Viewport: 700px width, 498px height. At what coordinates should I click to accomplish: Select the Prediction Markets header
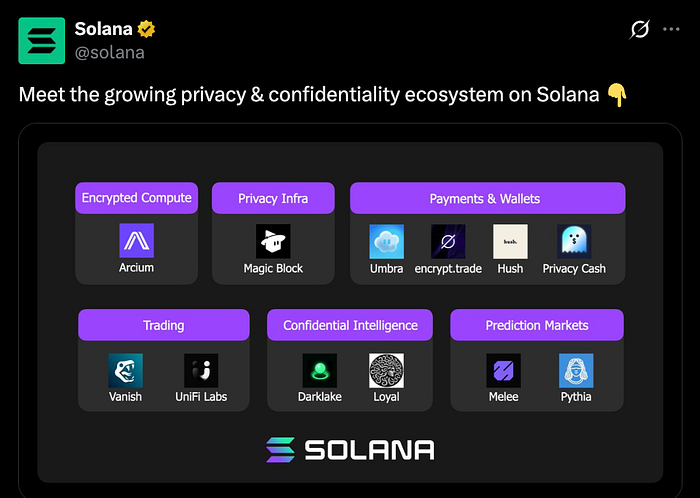(x=536, y=325)
